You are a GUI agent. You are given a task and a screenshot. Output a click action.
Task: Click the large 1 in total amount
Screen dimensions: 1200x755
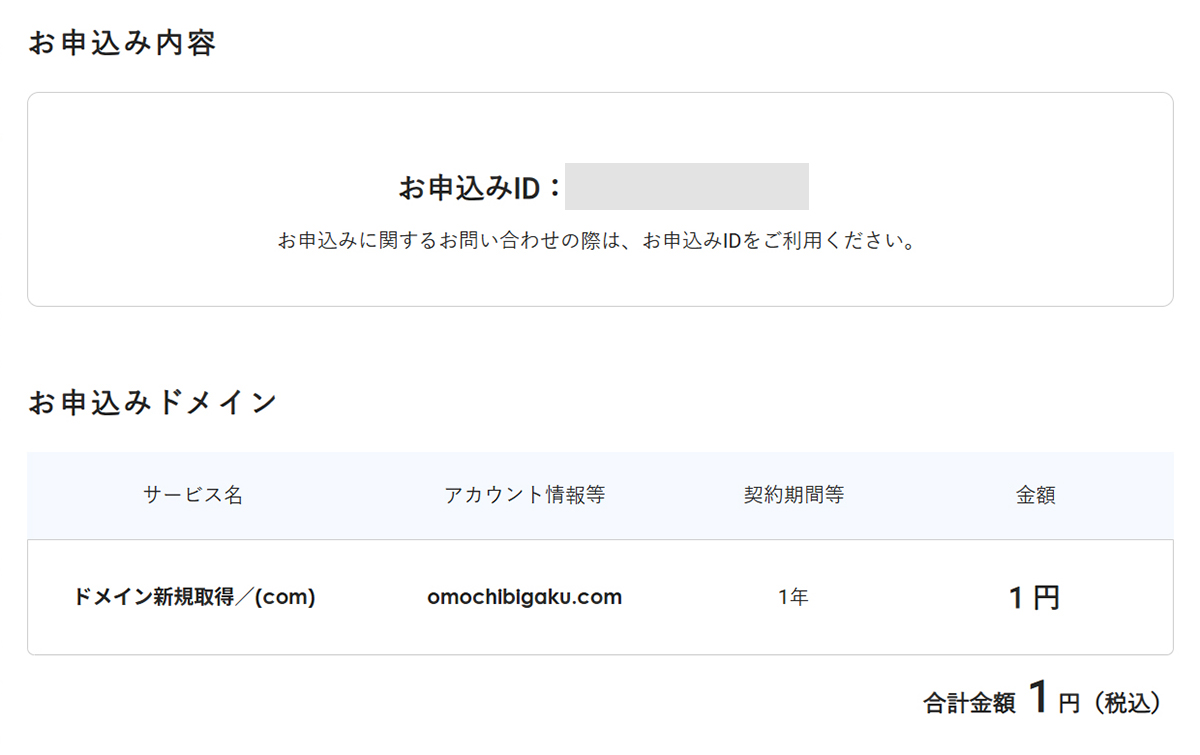[1039, 698]
